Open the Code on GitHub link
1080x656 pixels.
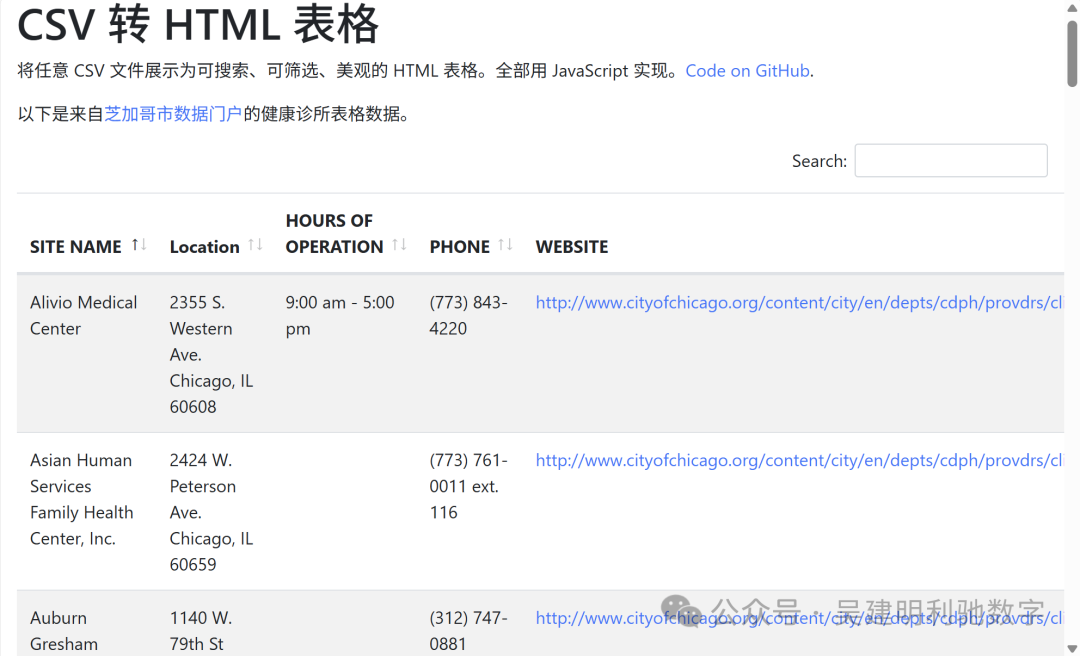pos(747,71)
